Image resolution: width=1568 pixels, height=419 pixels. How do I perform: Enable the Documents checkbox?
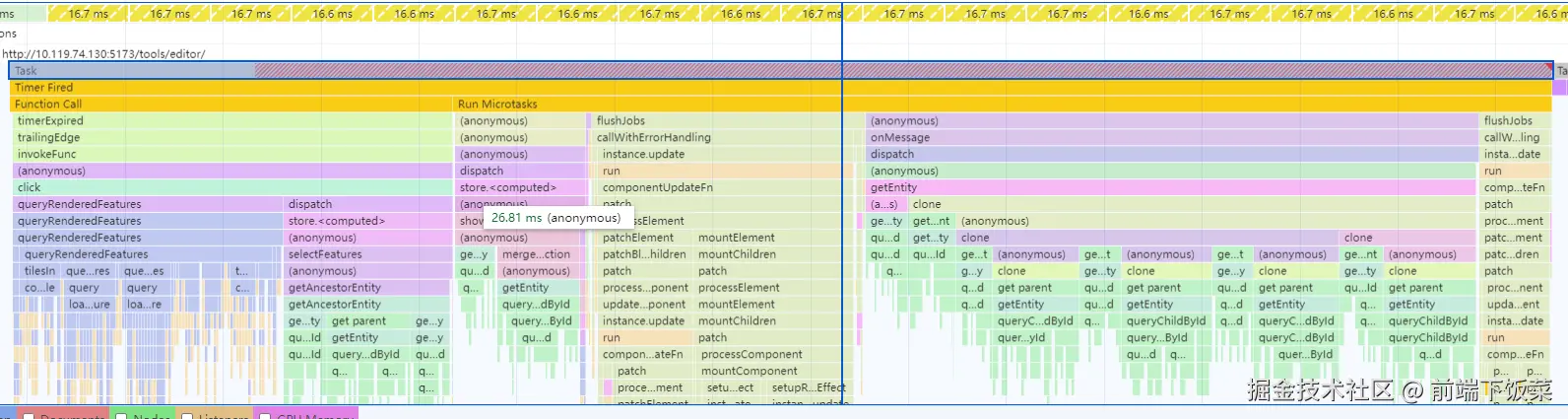29,416
